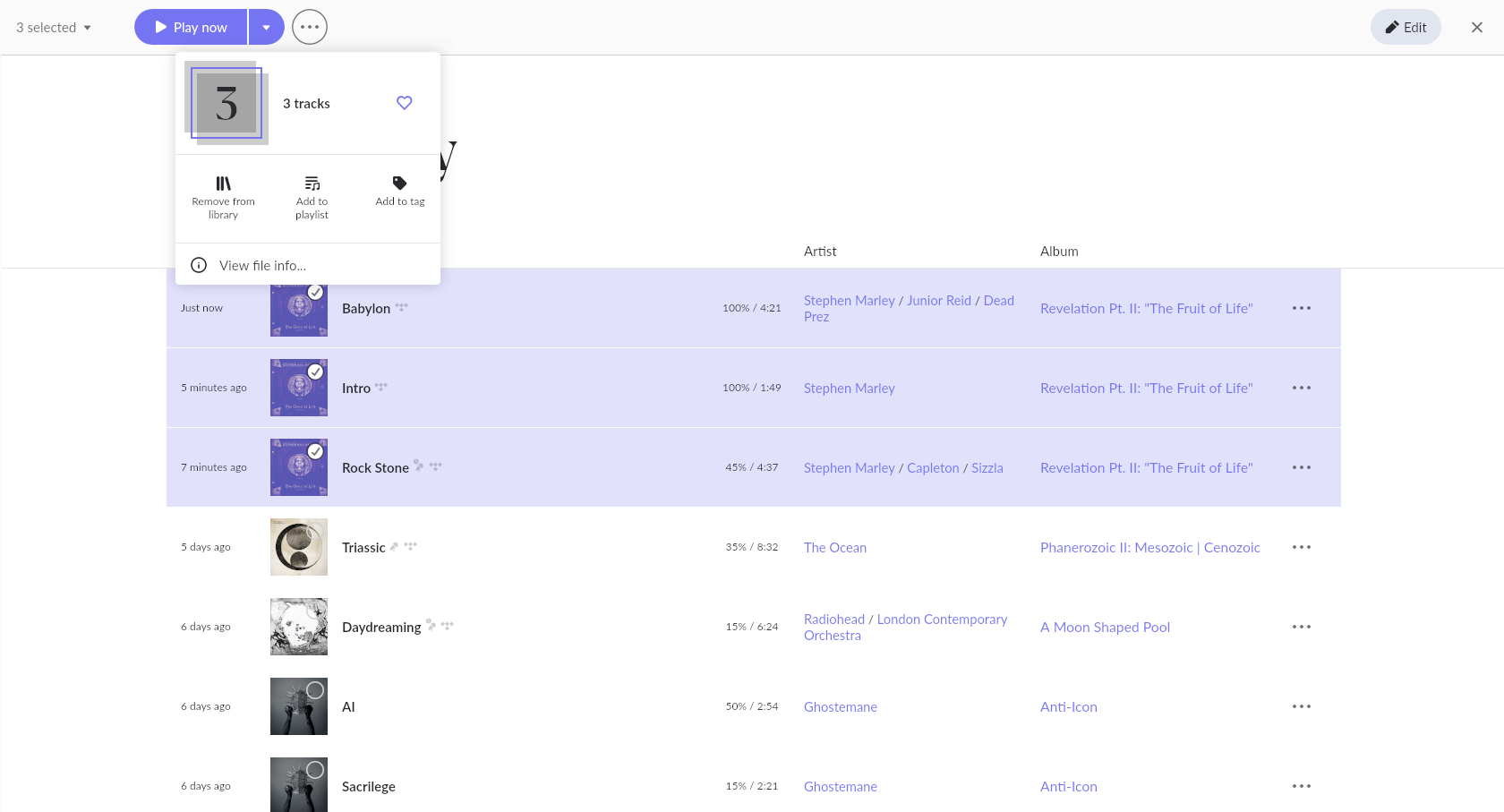Screen dimensions: 1504x812
Task: Open the three-dots menu for the Triassic row
Action: pyautogui.click(x=1302, y=547)
